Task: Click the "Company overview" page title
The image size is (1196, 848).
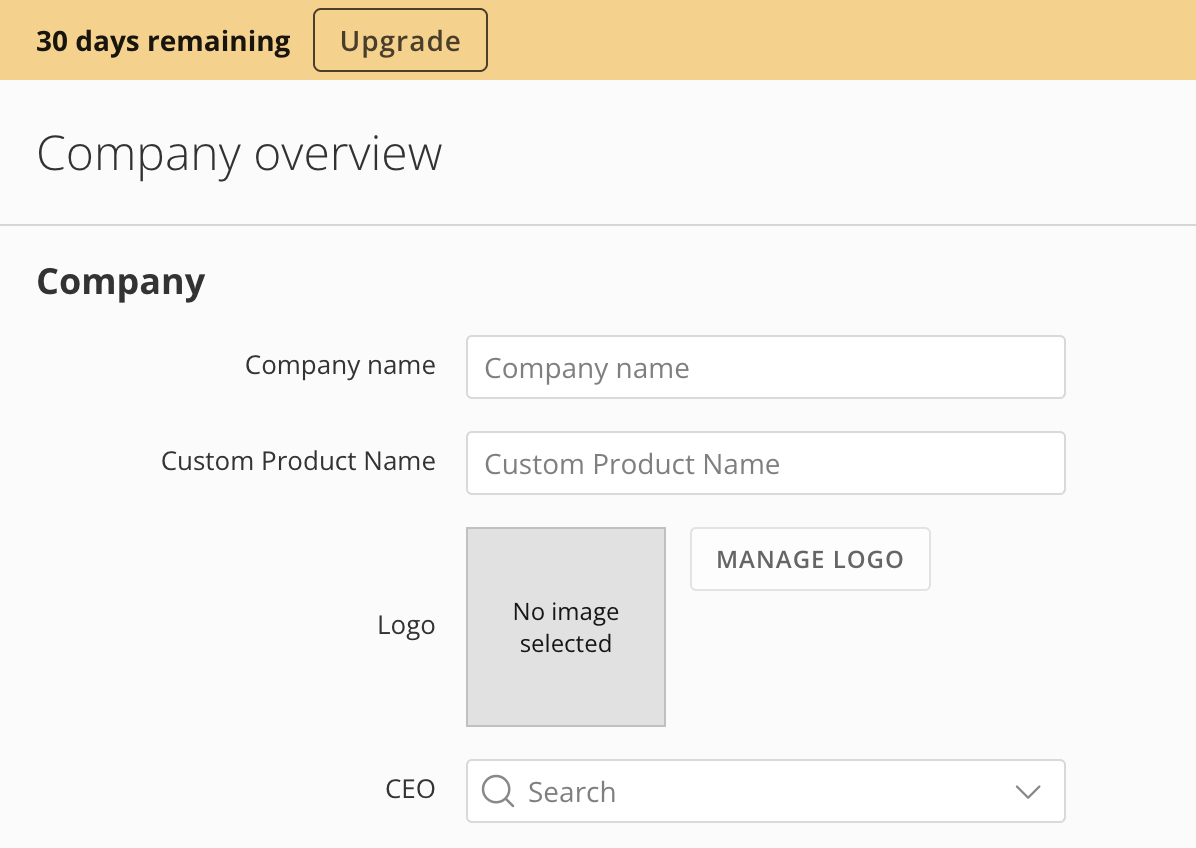Action: (239, 154)
